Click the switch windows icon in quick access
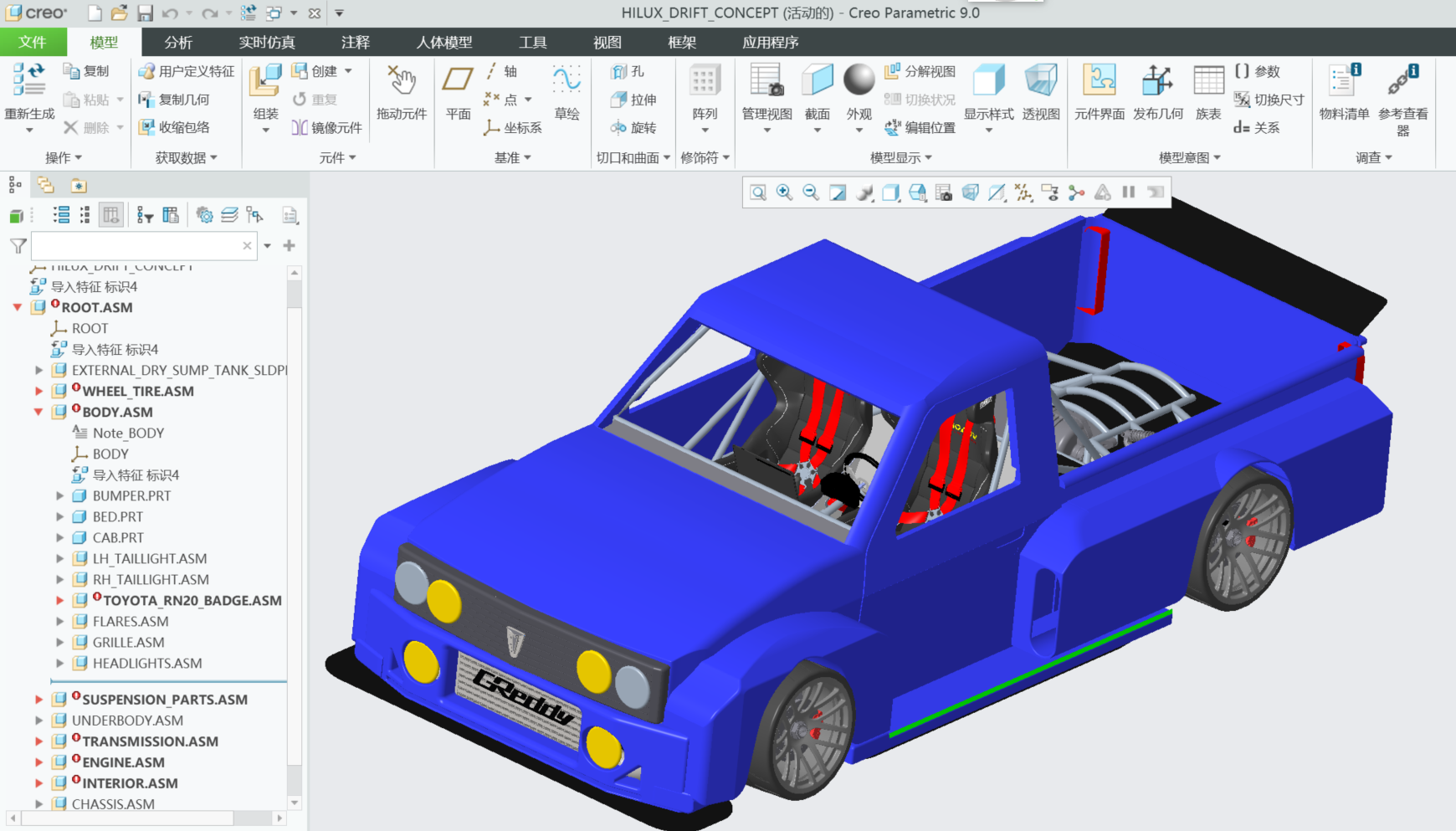 click(274, 13)
